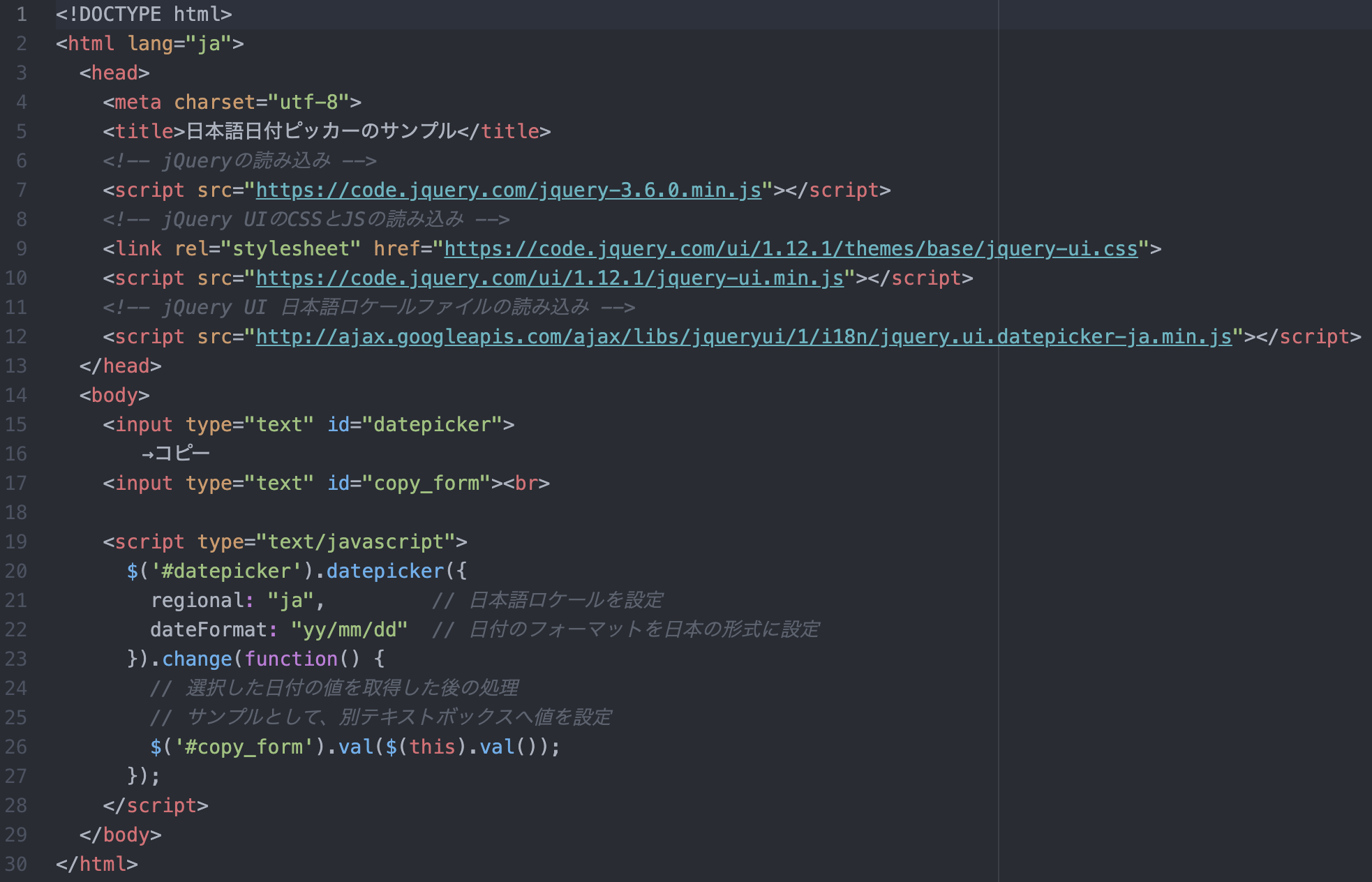
Task: Open the jquery-ui.css stylesheet URL
Action: pos(791,248)
